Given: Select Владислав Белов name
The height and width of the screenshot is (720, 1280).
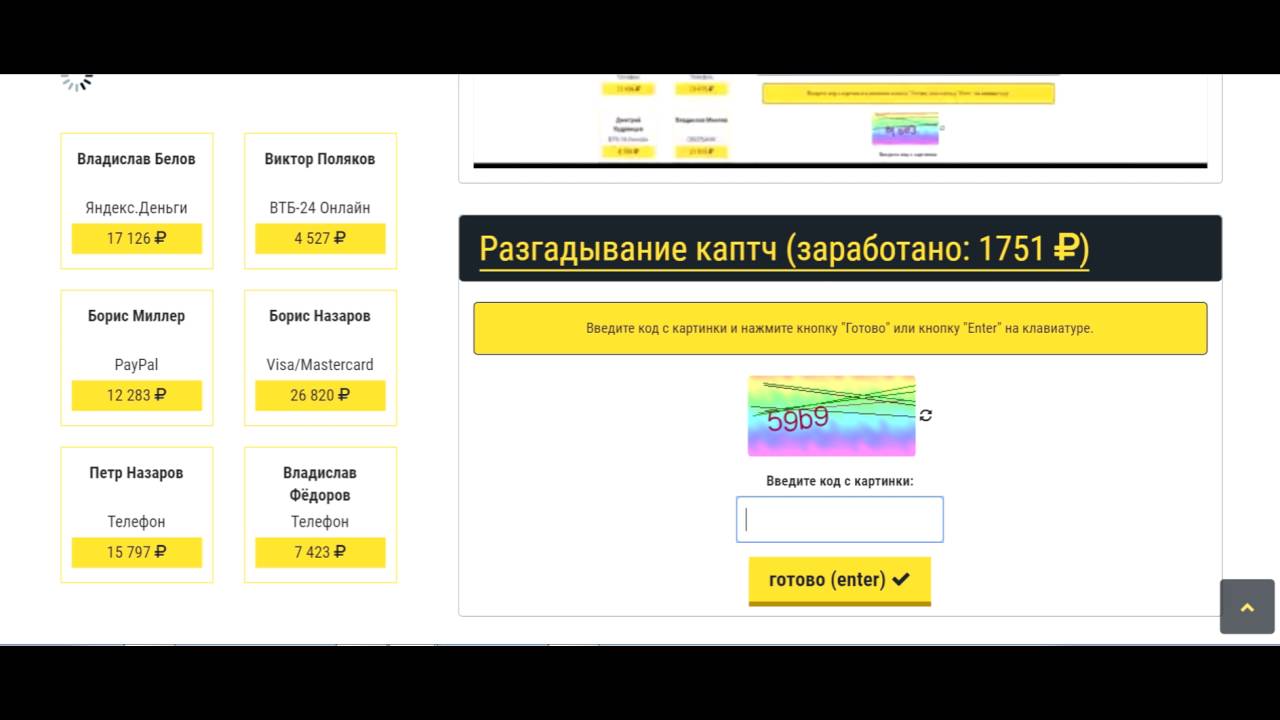Looking at the screenshot, I should [136, 159].
